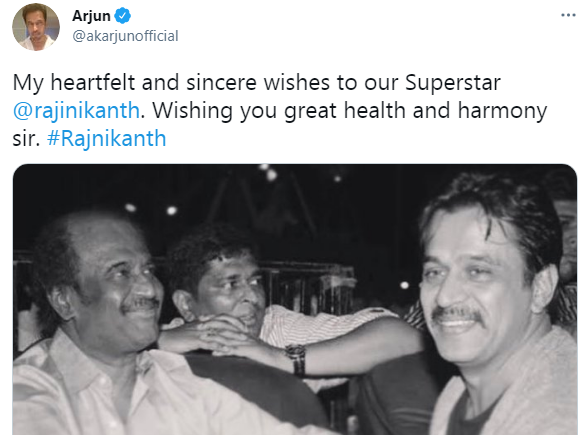Image resolution: width=588 pixels, height=435 pixels.
Task: Open Arjun's round profile avatar
Action: click(x=36, y=27)
